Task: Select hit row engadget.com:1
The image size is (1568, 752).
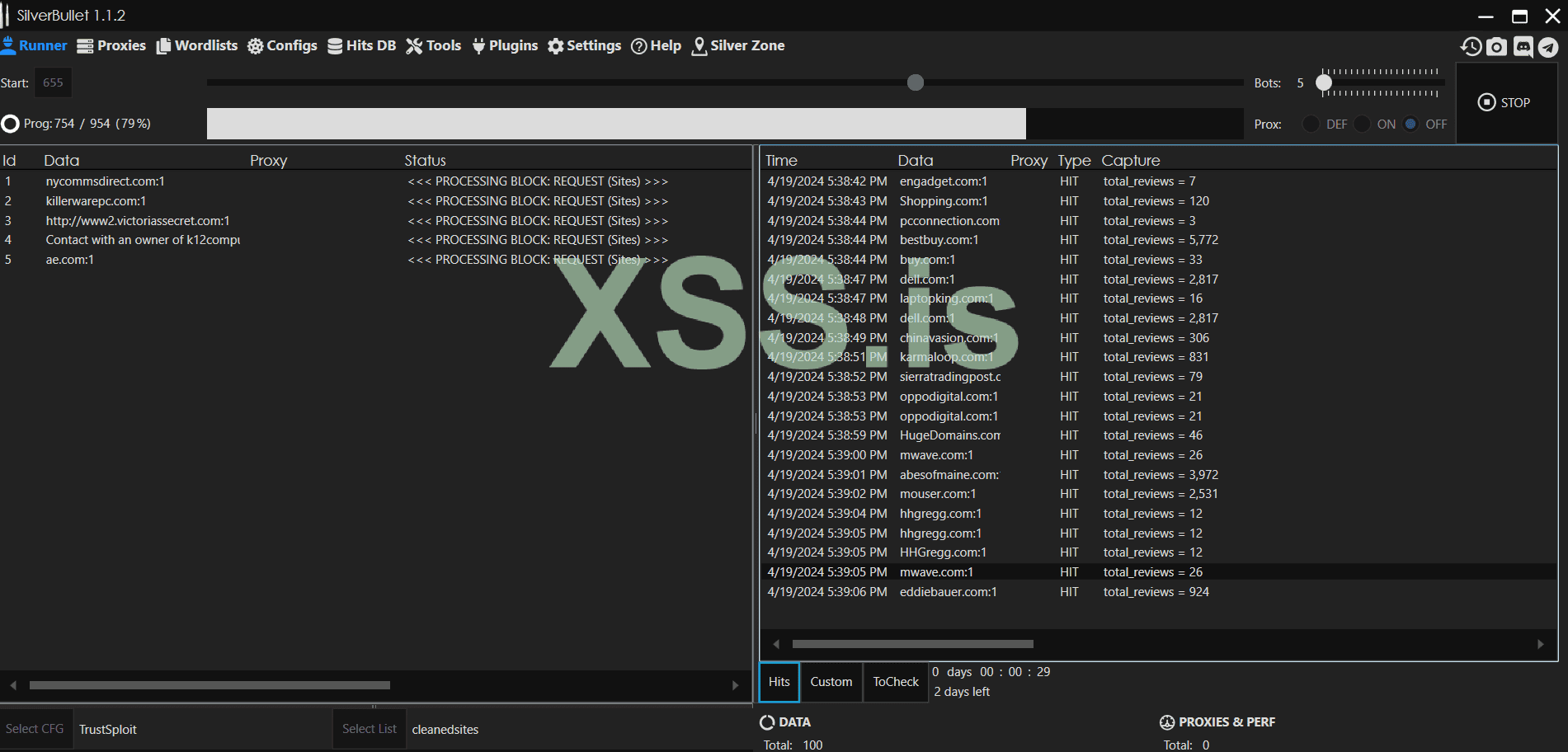Action: [1158, 181]
